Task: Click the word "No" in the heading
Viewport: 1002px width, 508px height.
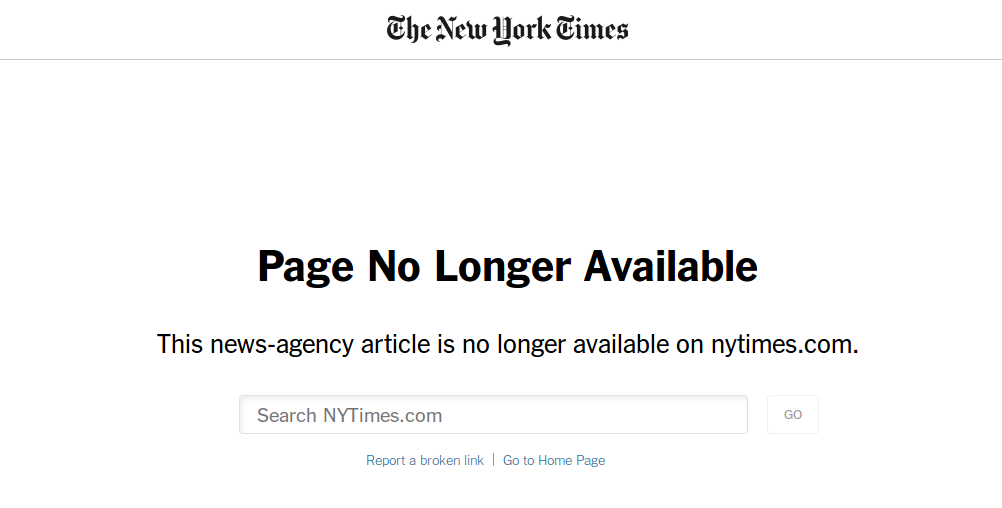Action: tap(392, 267)
